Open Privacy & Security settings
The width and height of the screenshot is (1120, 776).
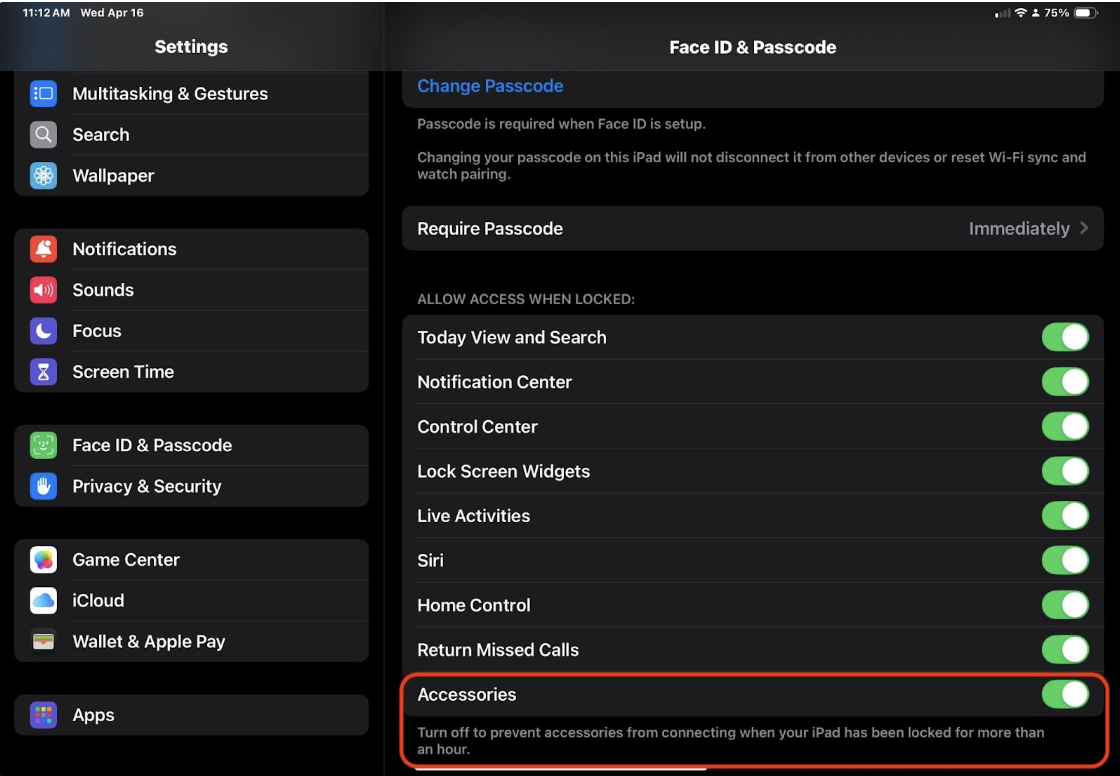pos(191,487)
